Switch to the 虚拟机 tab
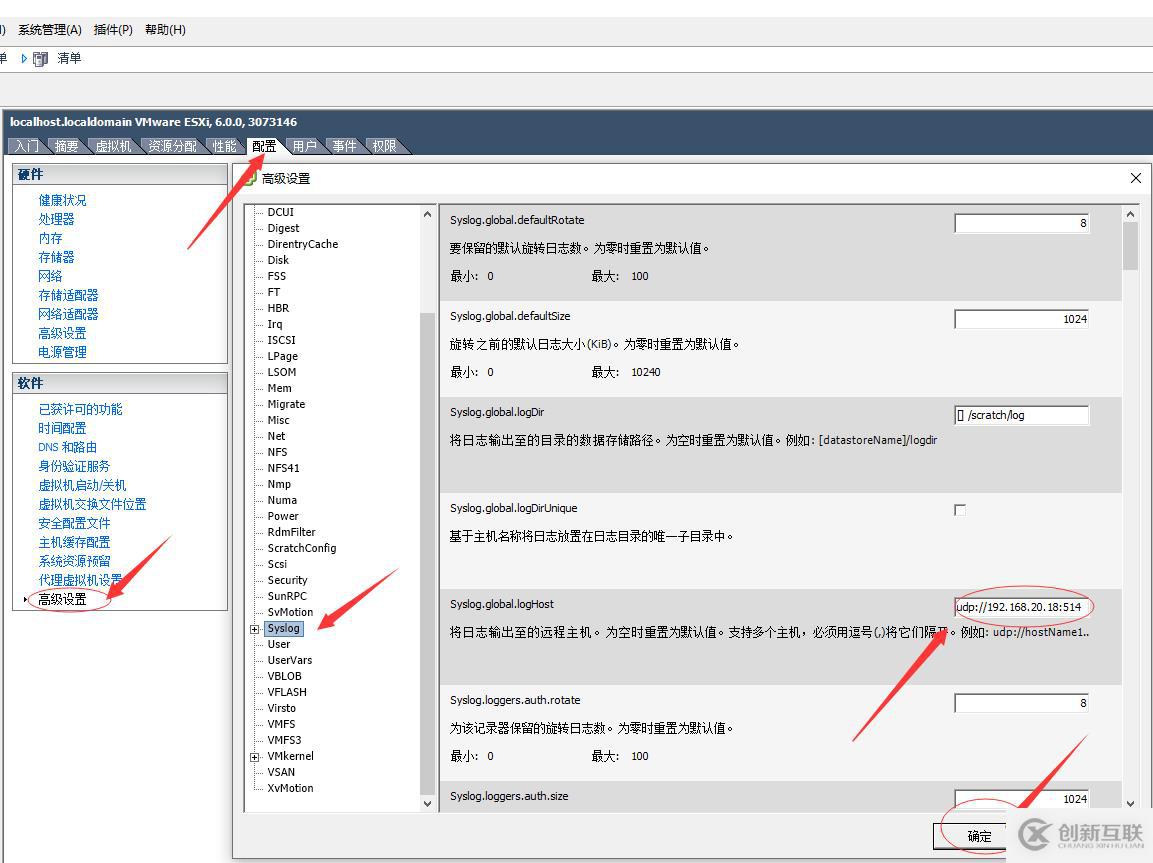 pos(113,146)
